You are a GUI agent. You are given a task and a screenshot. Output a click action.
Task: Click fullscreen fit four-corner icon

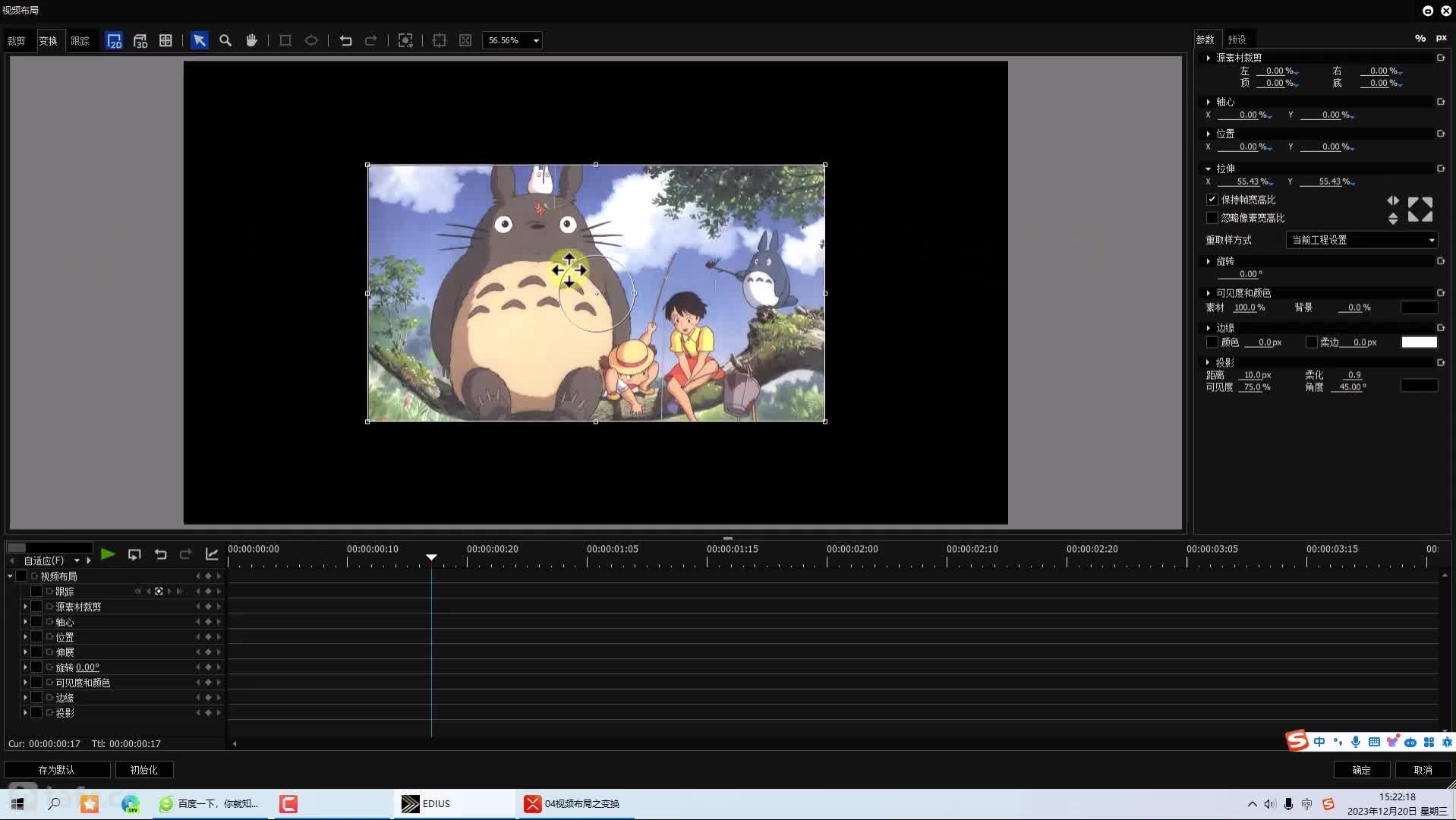pyautogui.click(x=1420, y=210)
